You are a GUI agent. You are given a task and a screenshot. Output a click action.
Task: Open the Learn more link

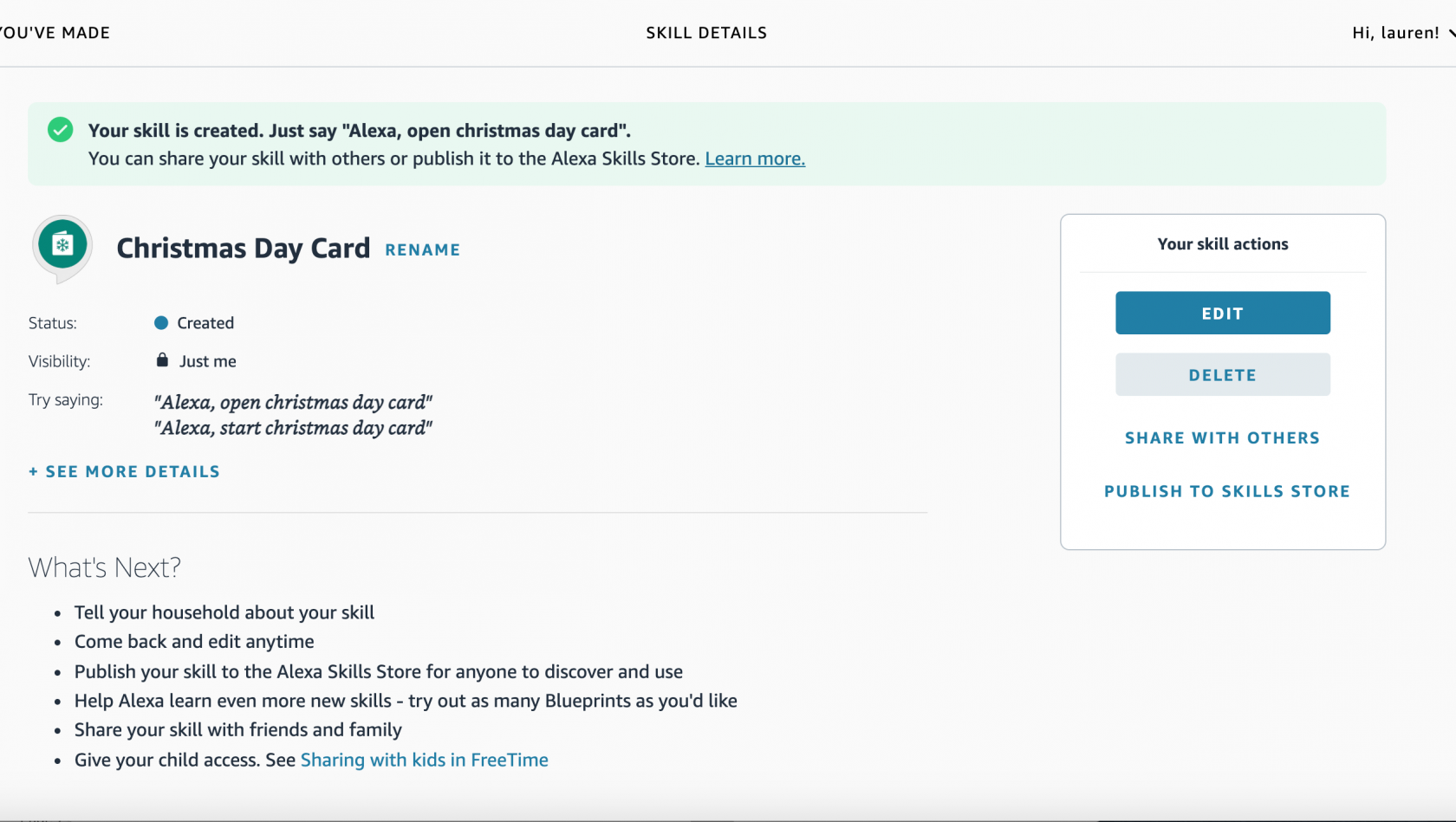(755, 159)
